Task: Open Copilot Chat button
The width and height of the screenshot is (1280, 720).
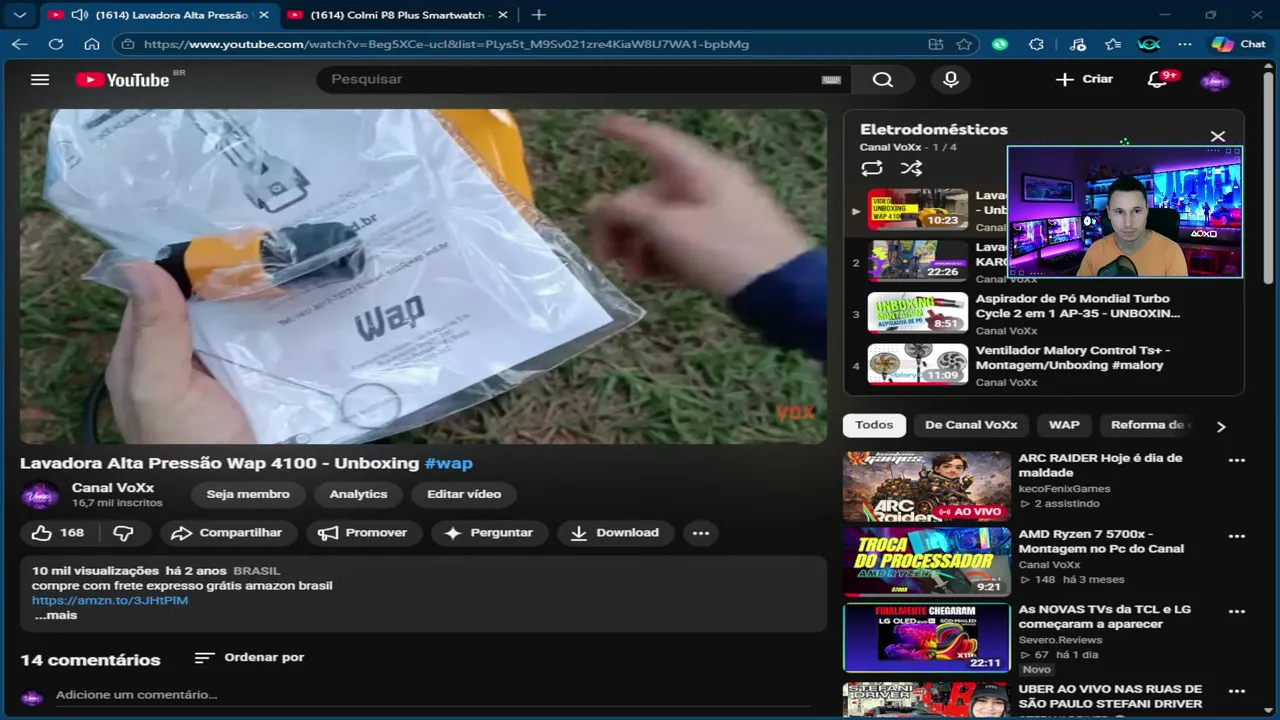Action: pos(1239,44)
